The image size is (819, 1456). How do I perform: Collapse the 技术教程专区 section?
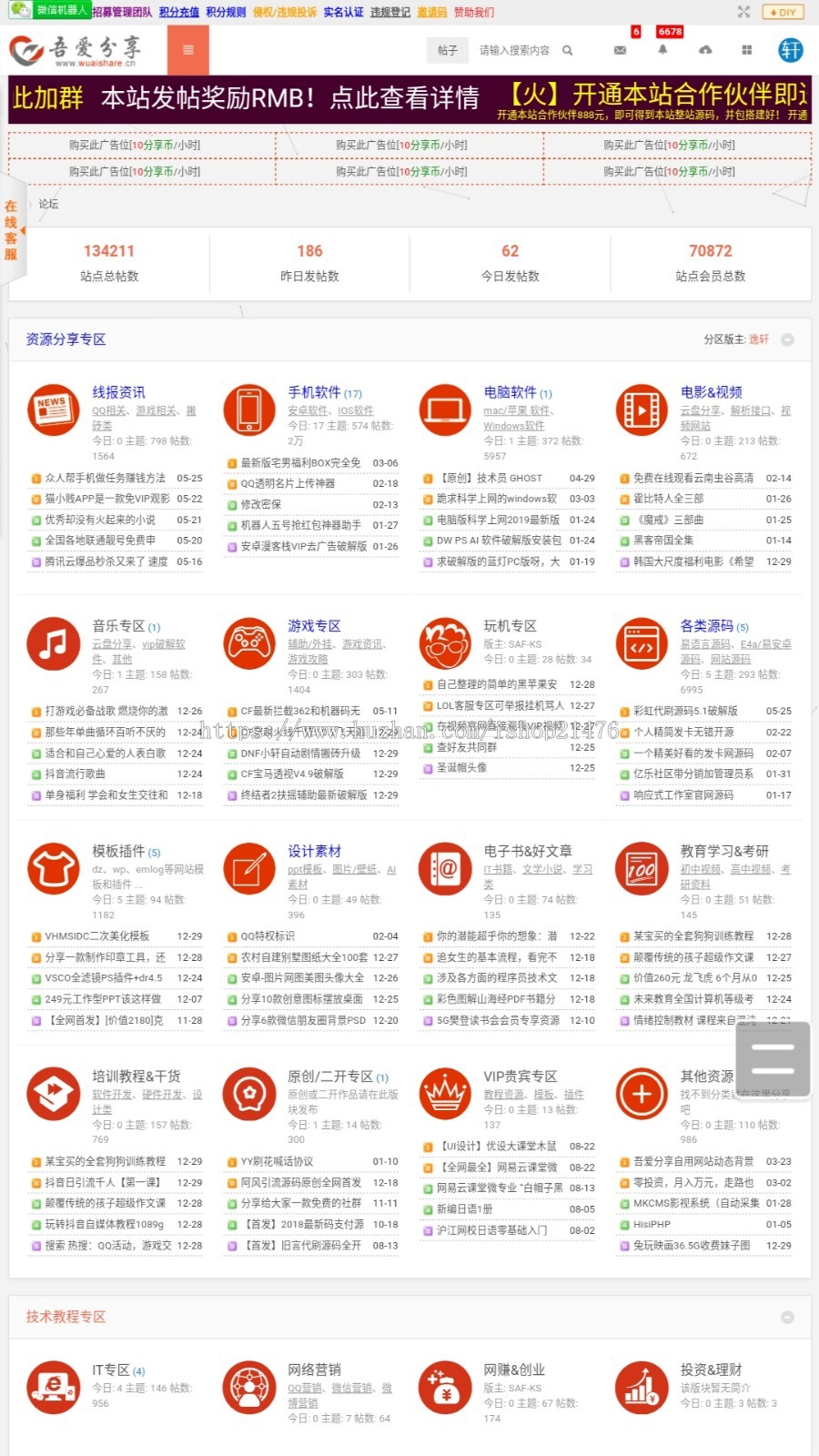(x=788, y=1317)
